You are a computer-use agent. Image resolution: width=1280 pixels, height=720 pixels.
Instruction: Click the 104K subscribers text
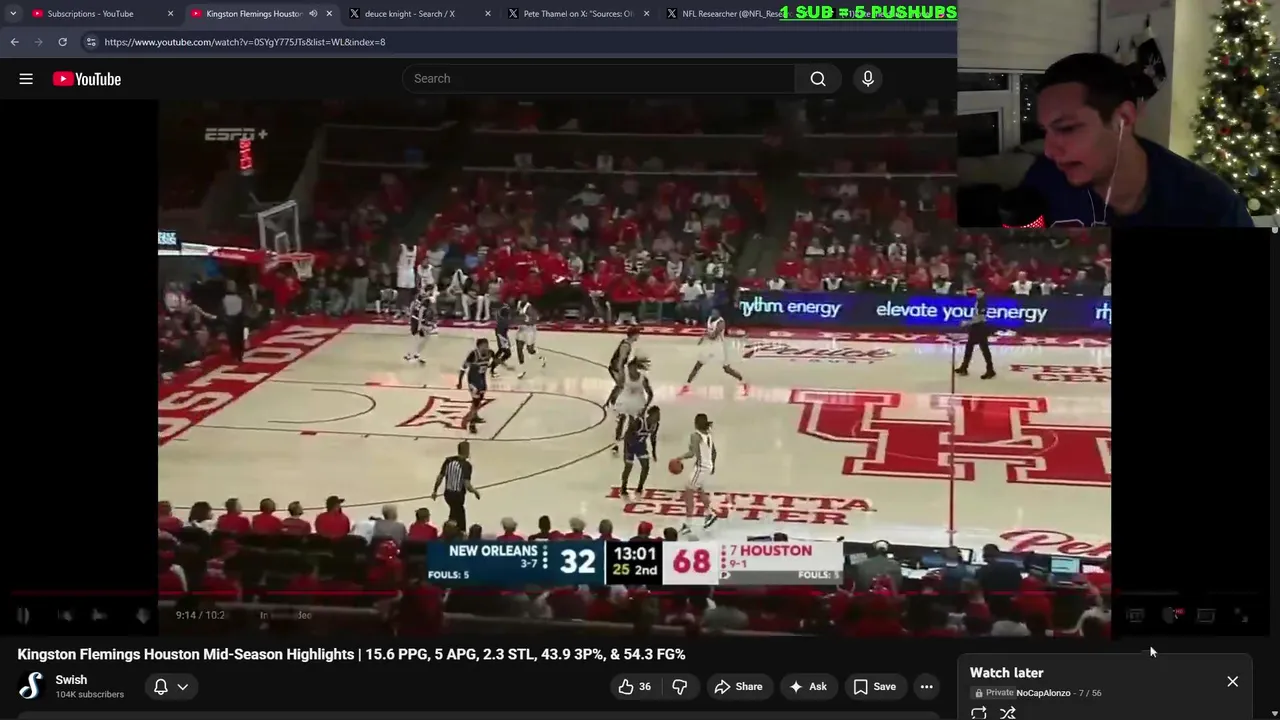click(89, 695)
